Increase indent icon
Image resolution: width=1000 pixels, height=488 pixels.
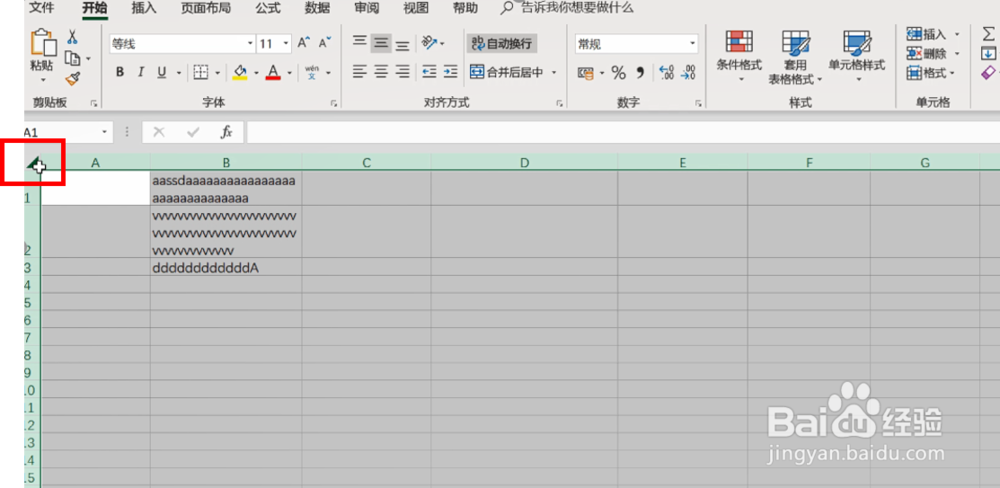click(x=450, y=72)
